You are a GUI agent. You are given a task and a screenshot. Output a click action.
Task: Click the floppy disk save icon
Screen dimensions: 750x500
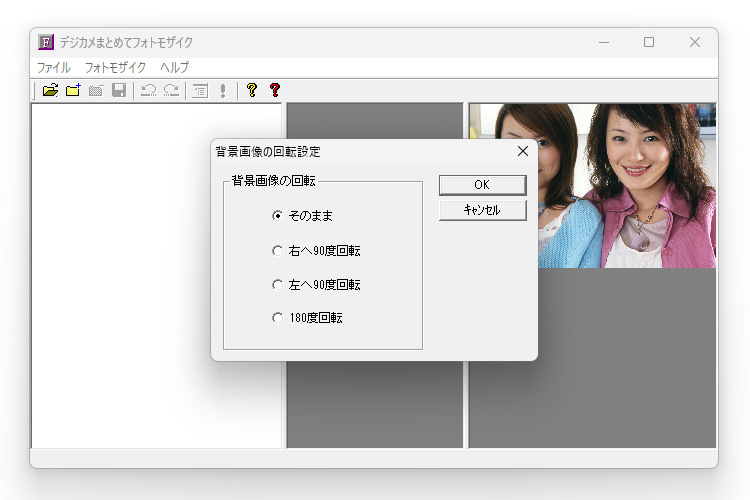[119, 90]
